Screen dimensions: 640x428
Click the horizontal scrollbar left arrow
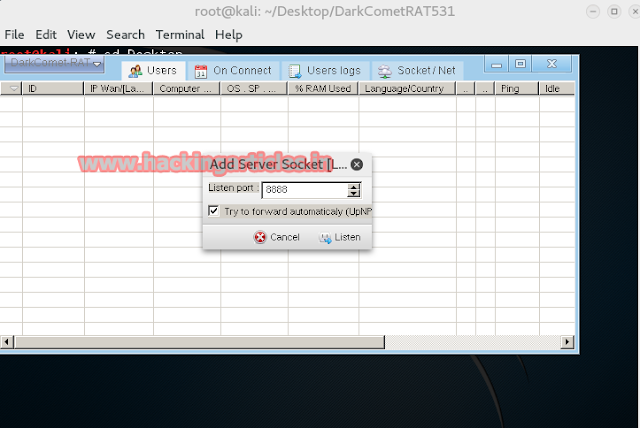tap(7, 342)
